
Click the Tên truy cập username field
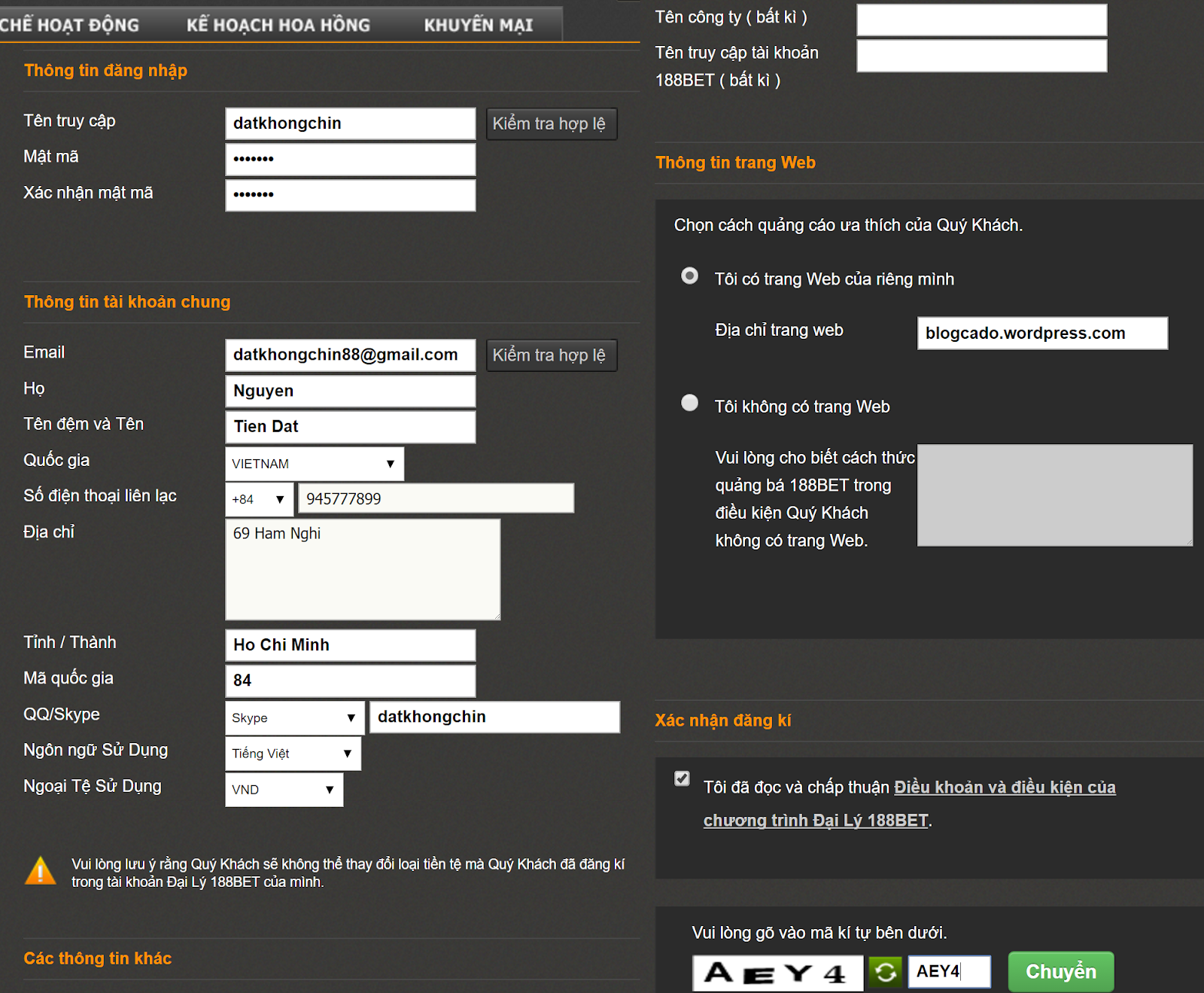pos(351,123)
